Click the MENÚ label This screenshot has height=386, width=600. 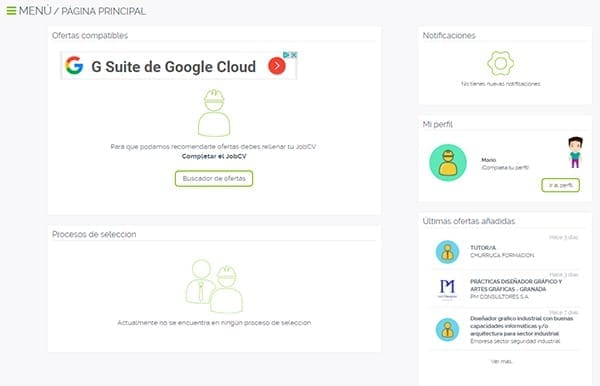click(35, 11)
